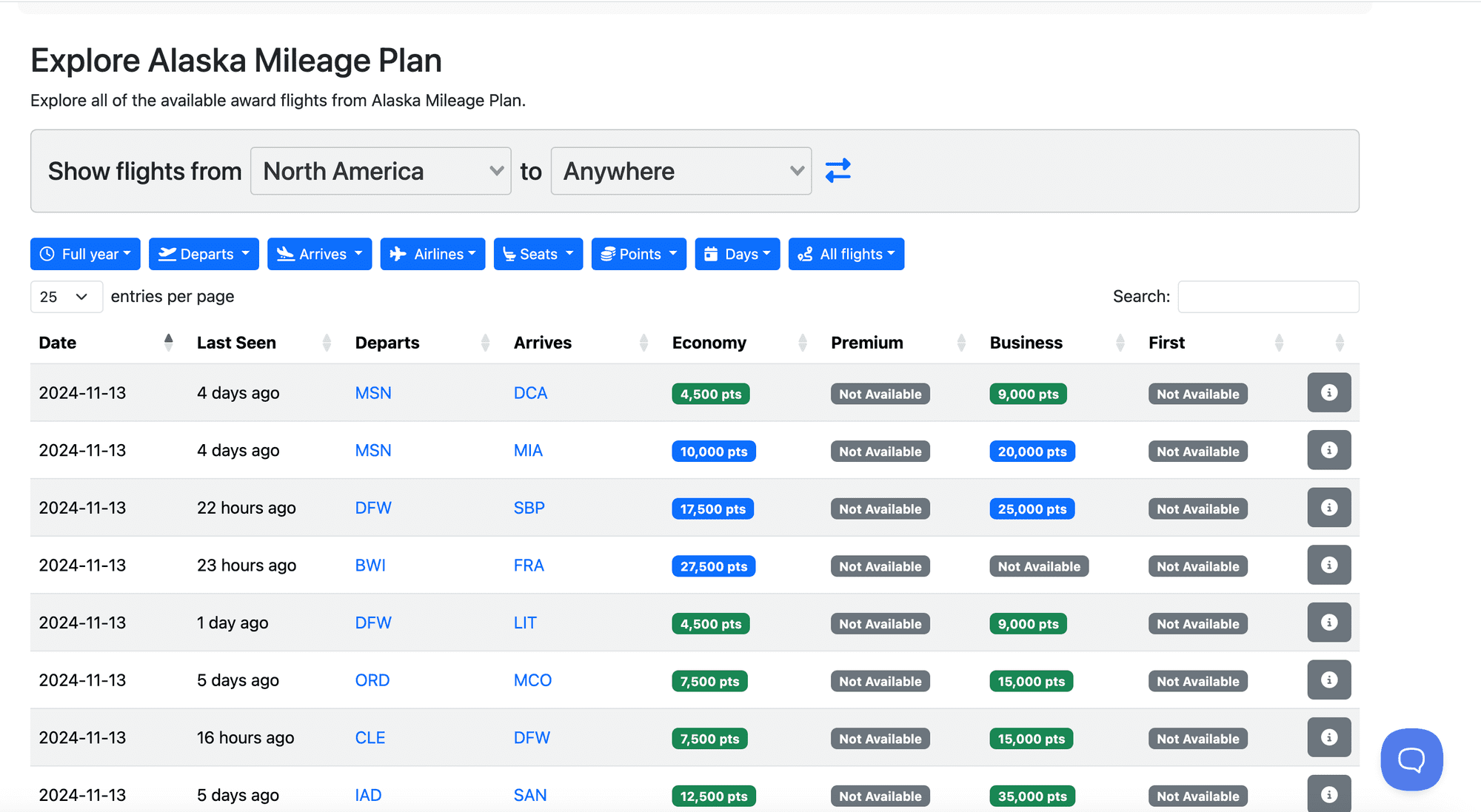Expand the Points filter dropdown
The height and width of the screenshot is (812, 1481).
[638, 254]
